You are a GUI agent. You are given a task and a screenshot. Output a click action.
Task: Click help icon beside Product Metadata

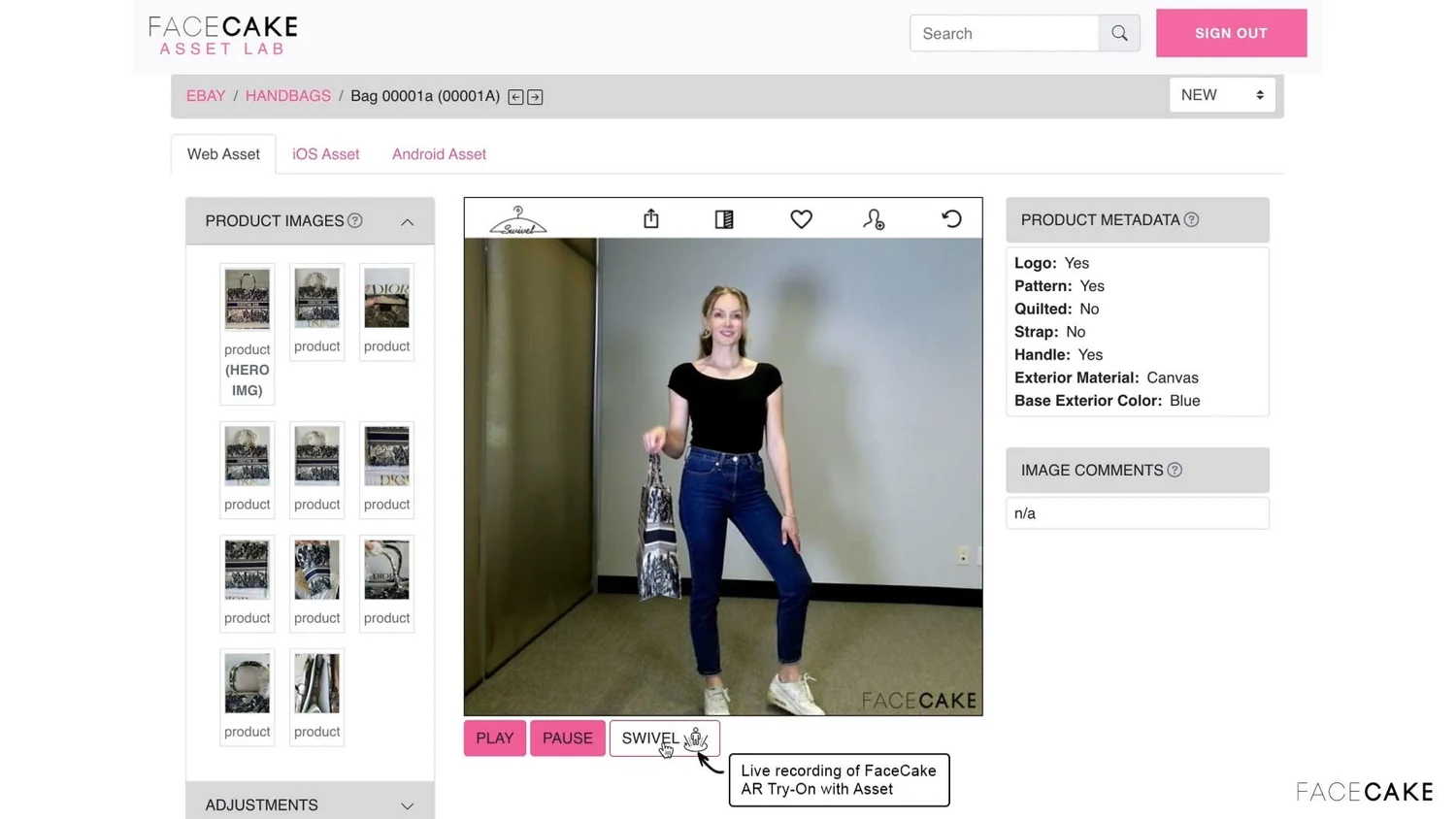tap(1191, 220)
